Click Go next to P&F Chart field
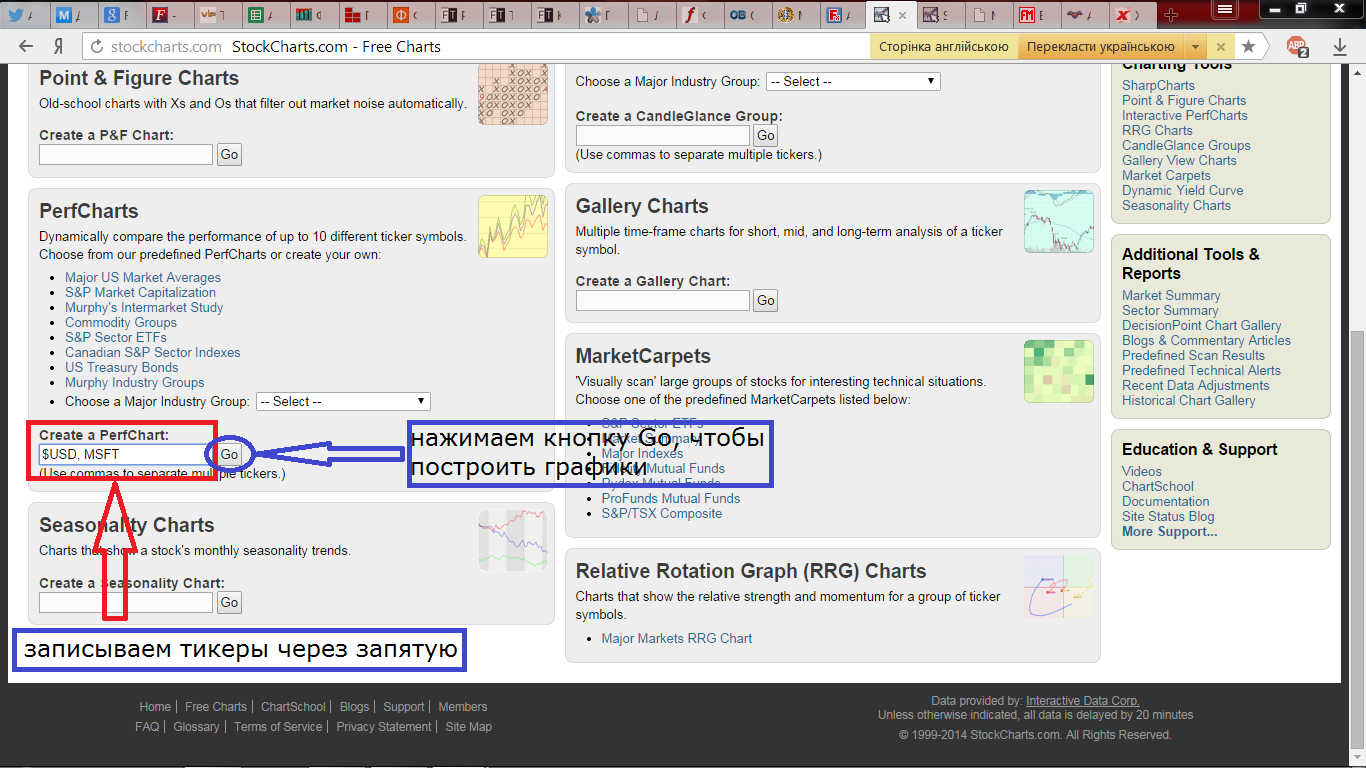Screen dimensions: 1366x768 (x=230, y=154)
